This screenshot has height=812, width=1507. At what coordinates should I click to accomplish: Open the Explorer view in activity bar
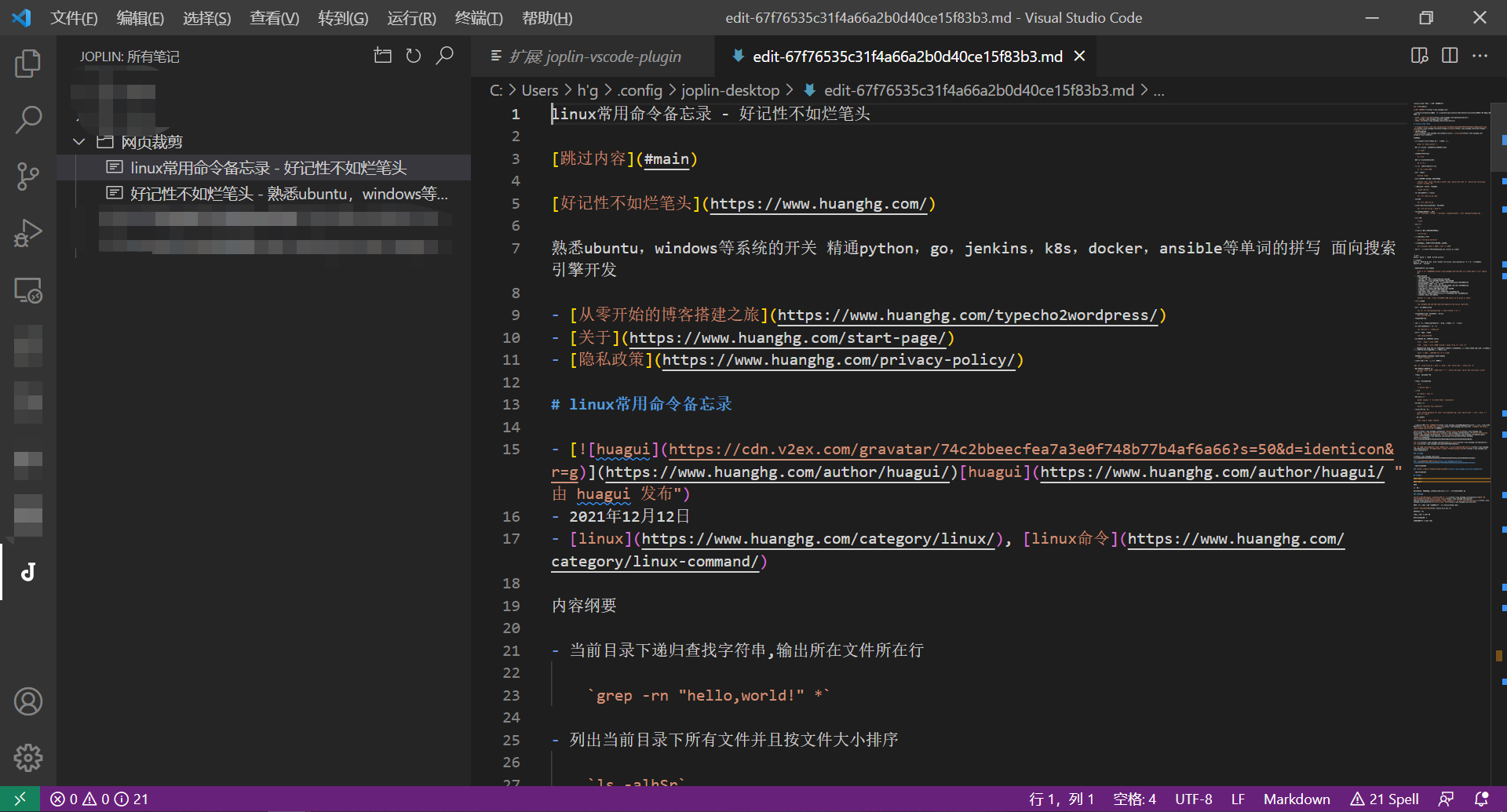[28, 64]
